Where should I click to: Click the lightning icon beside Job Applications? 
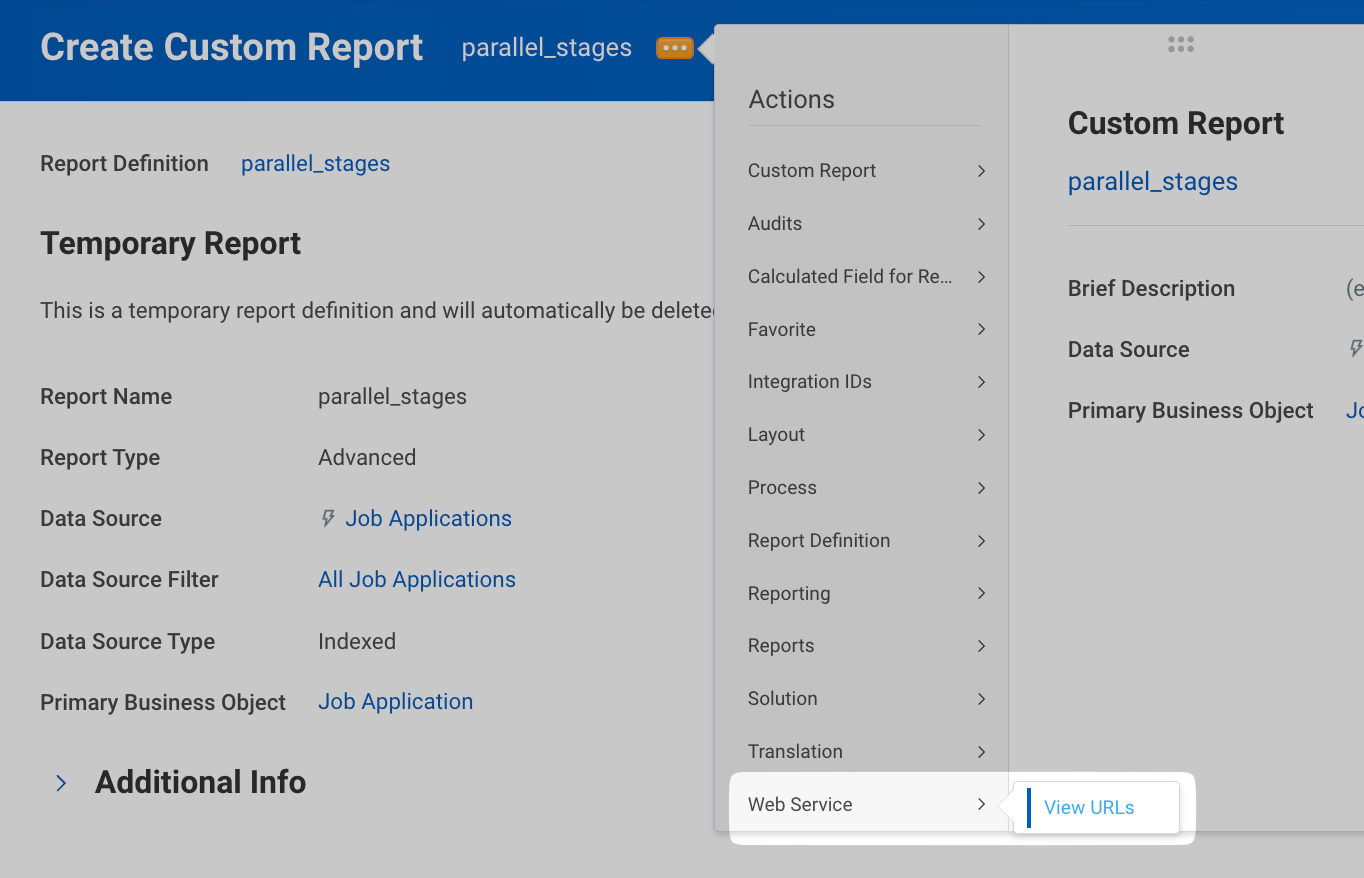(327, 519)
